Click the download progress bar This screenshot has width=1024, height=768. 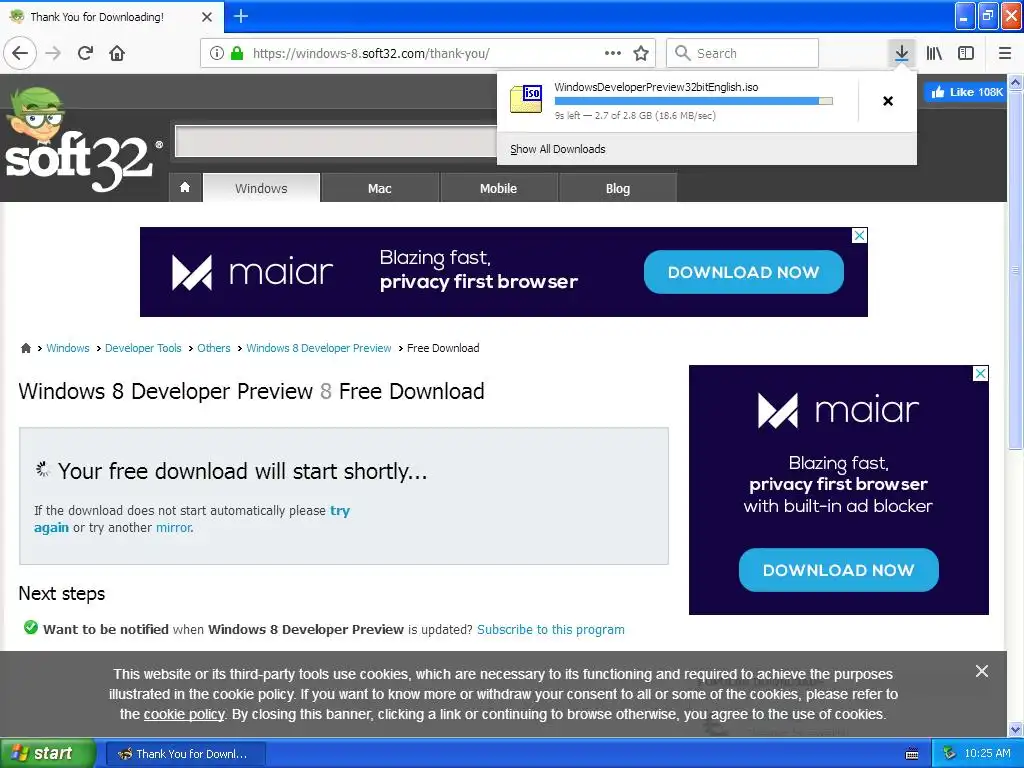(x=694, y=101)
